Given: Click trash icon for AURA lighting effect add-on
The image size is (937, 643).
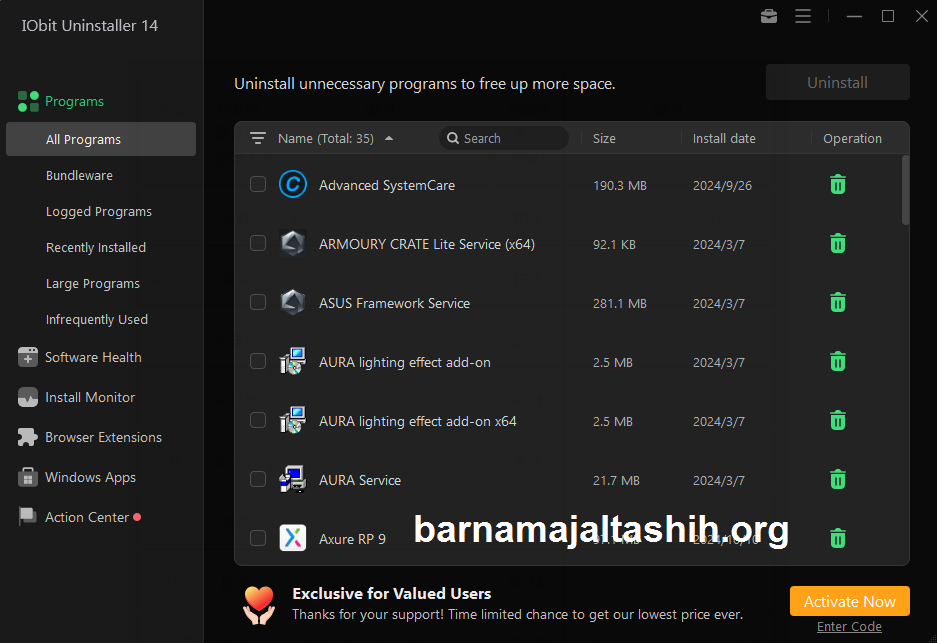Looking at the screenshot, I should pos(838,361).
